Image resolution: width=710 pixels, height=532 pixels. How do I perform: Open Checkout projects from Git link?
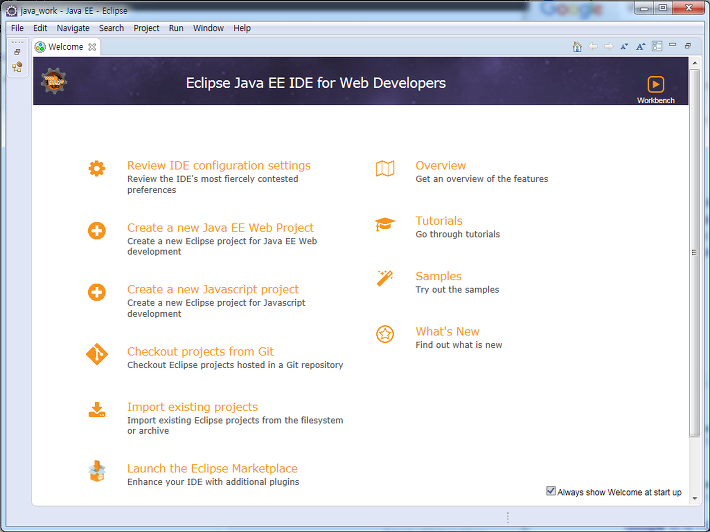200,351
